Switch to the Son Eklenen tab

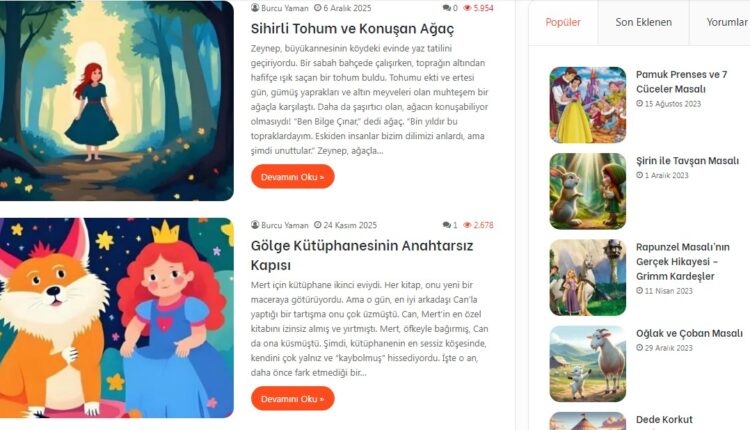point(643,22)
